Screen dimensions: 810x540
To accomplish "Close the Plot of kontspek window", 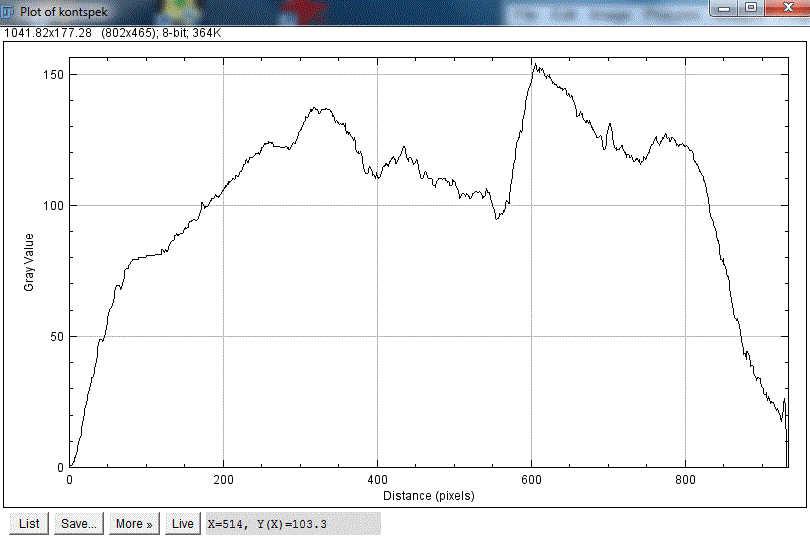I will pyautogui.click(x=787, y=8).
